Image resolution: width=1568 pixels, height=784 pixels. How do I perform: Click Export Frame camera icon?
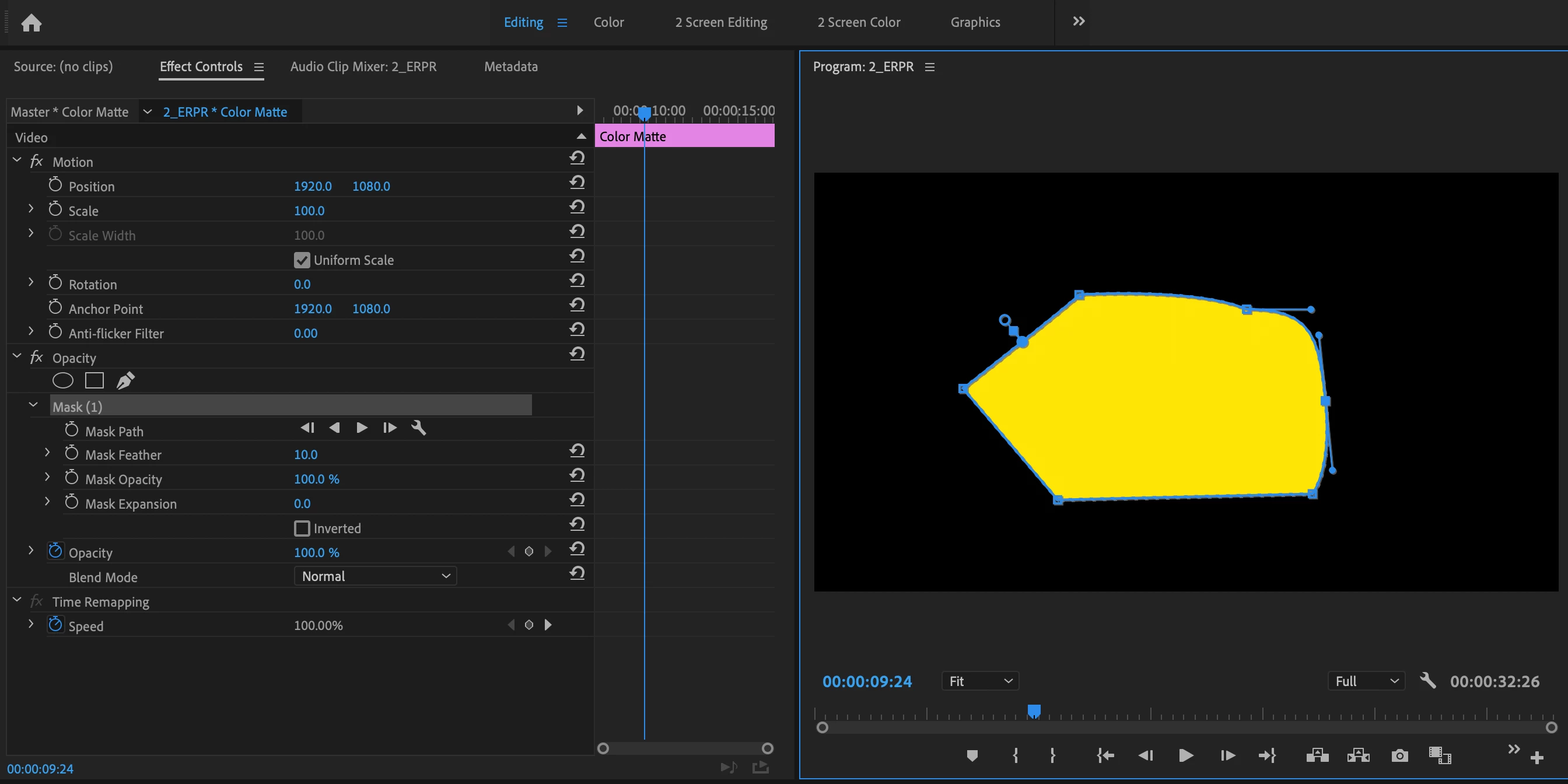point(1399,756)
